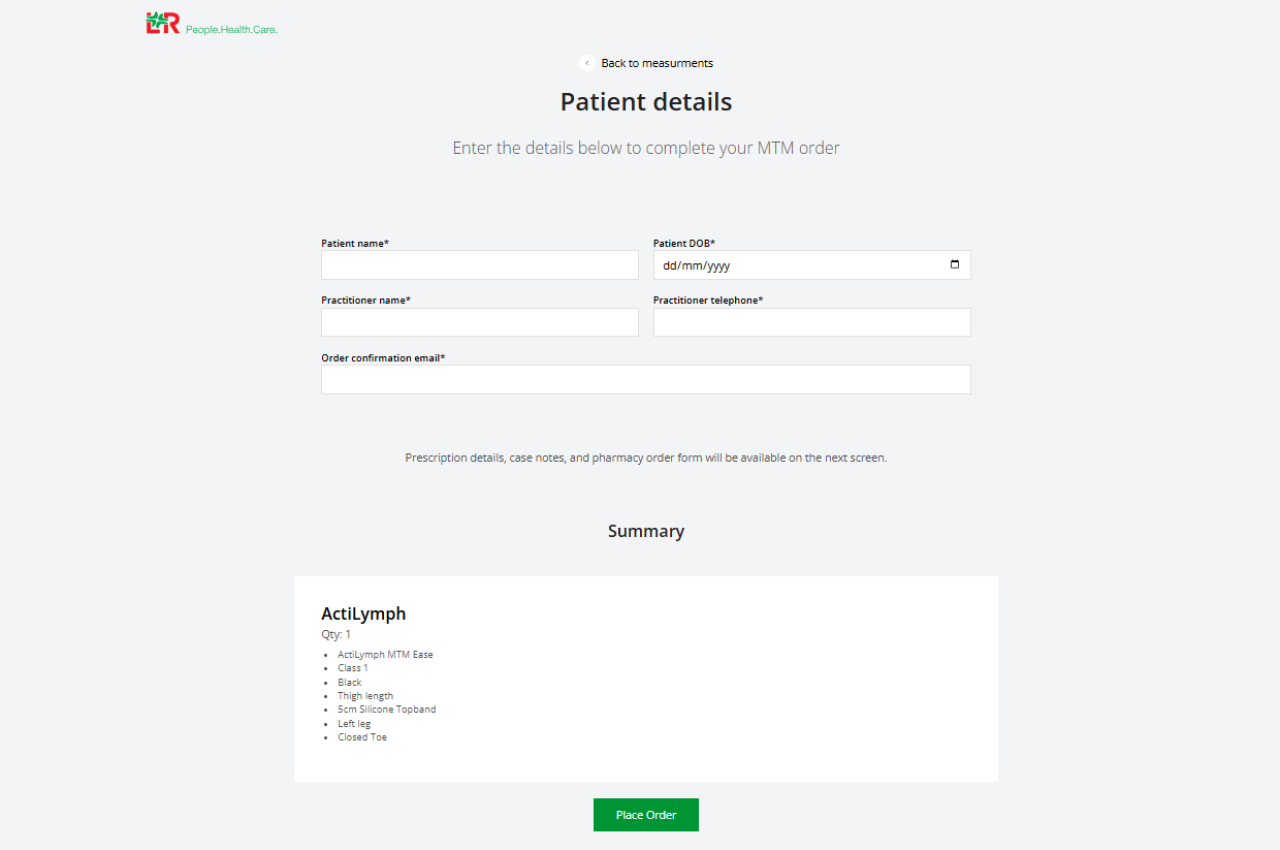Click the Summary section heading

(646, 531)
